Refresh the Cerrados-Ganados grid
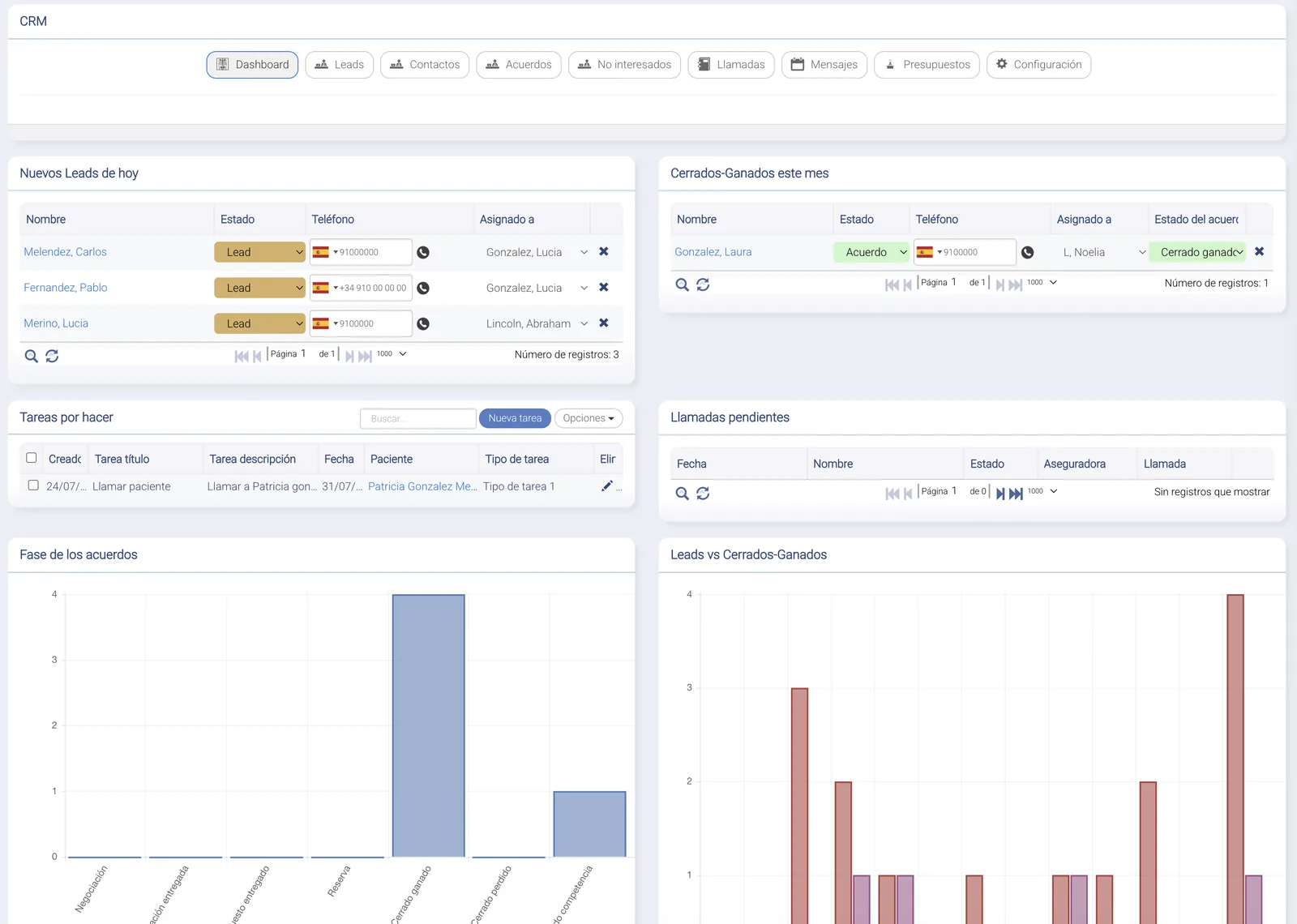Image resolution: width=1297 pixels, height=924 pixels. [703, 284]
